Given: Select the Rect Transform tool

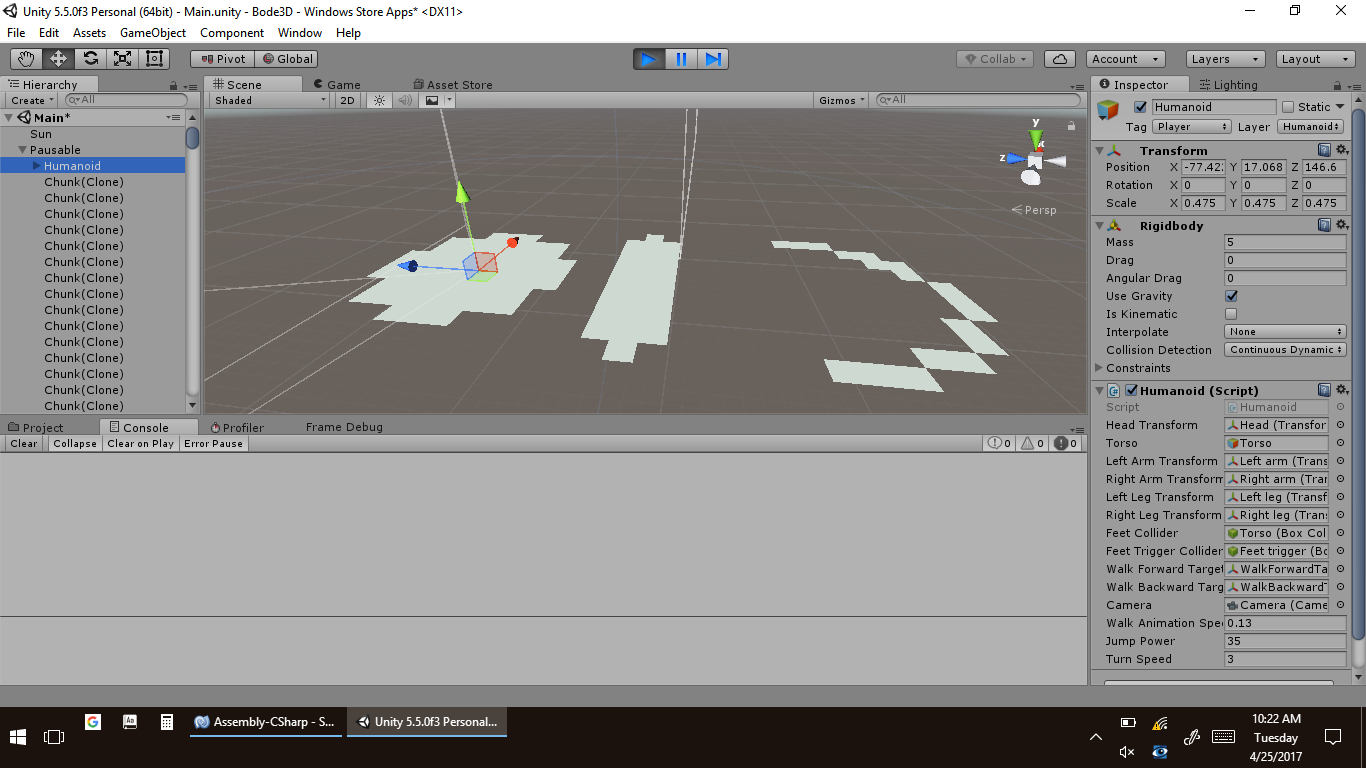Looking at the screenshot, I should [154, 59].
